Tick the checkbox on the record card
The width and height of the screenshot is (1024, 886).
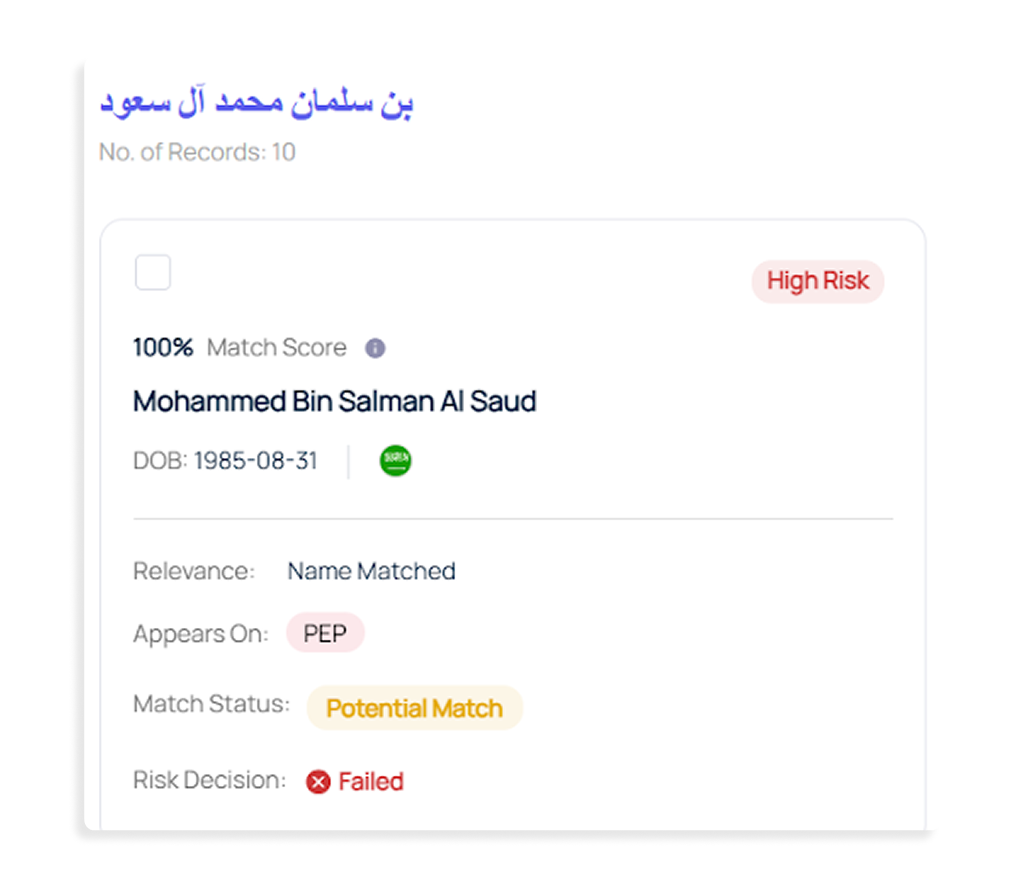pos(153,273)
